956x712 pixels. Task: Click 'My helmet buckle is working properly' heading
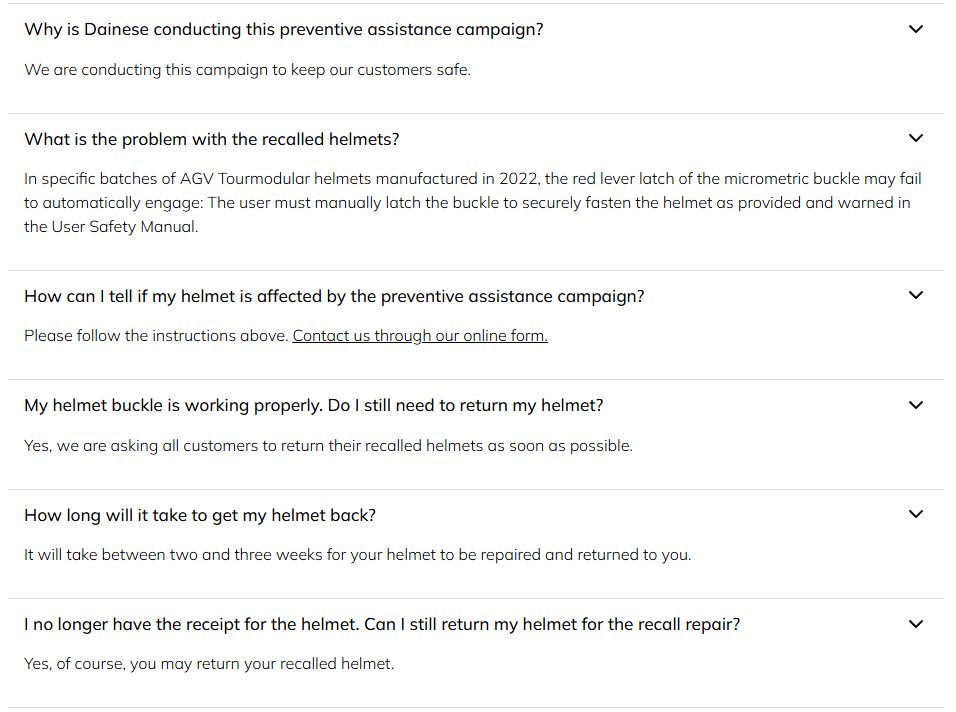314,405
